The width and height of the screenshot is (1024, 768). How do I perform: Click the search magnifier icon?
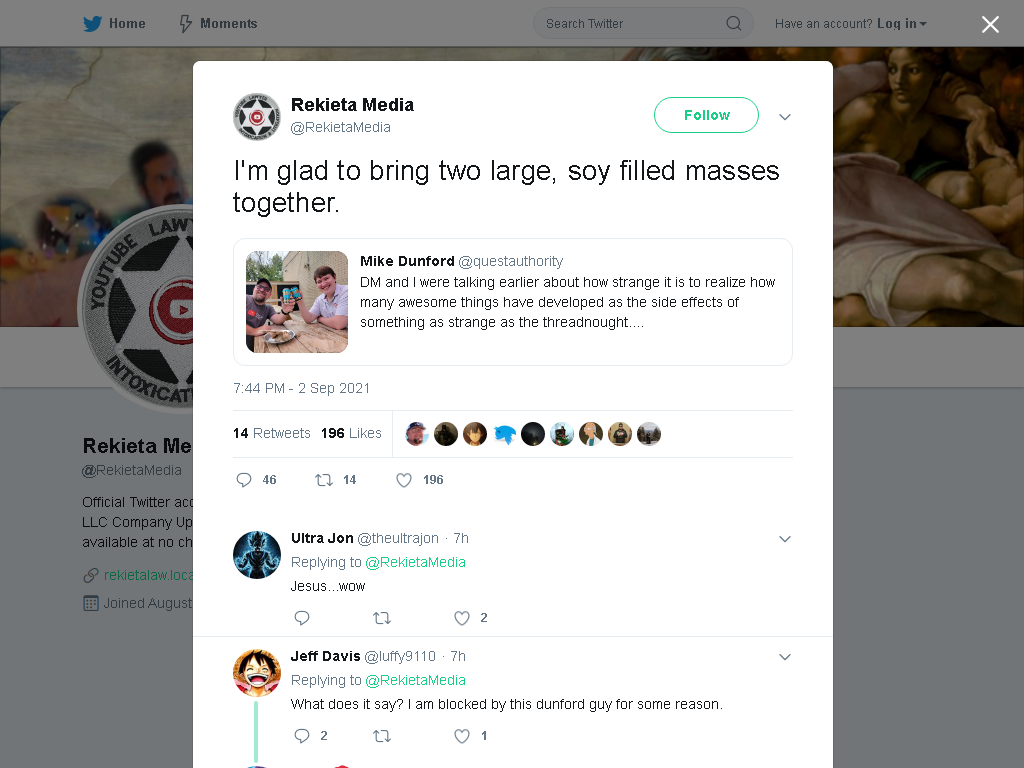tap(733, 24)
